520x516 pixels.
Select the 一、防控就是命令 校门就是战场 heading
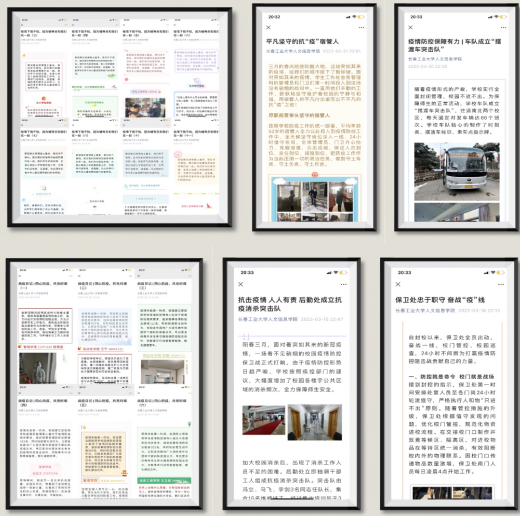pos(451,376)
